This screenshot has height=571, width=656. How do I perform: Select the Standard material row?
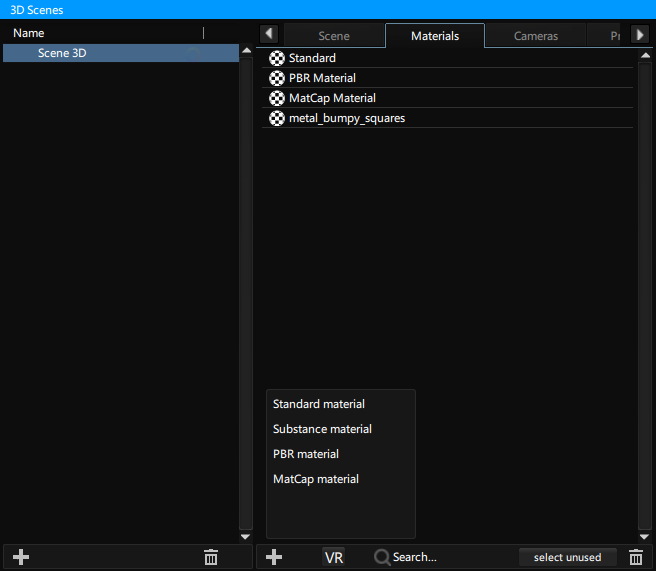[x=447, y=58]
